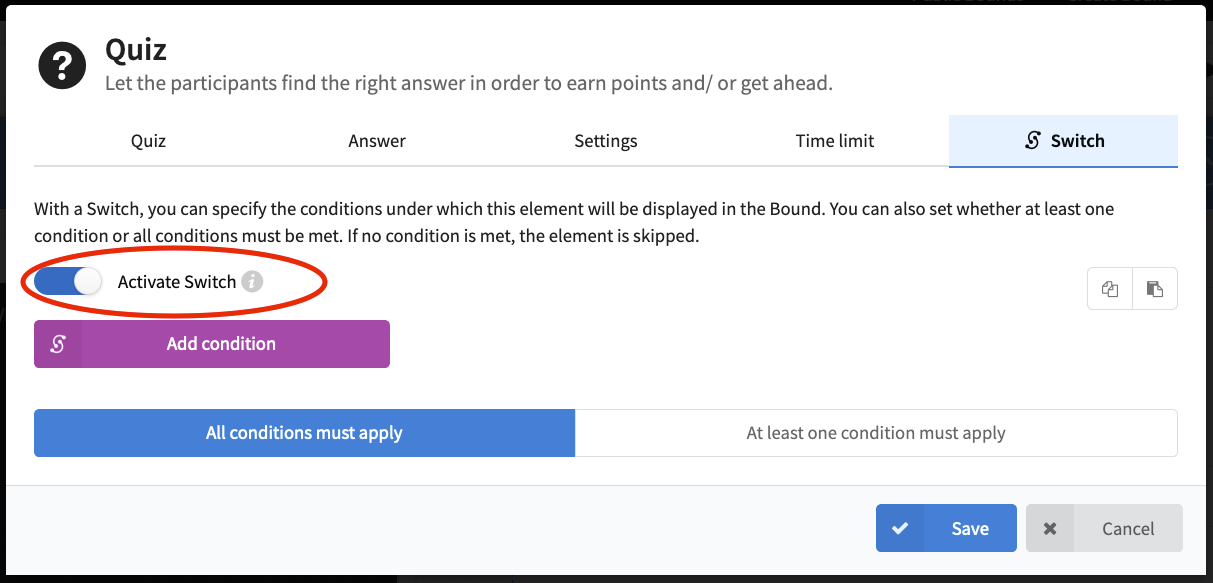Toggle the Activate Switch slider off

(x=68, y=282)
